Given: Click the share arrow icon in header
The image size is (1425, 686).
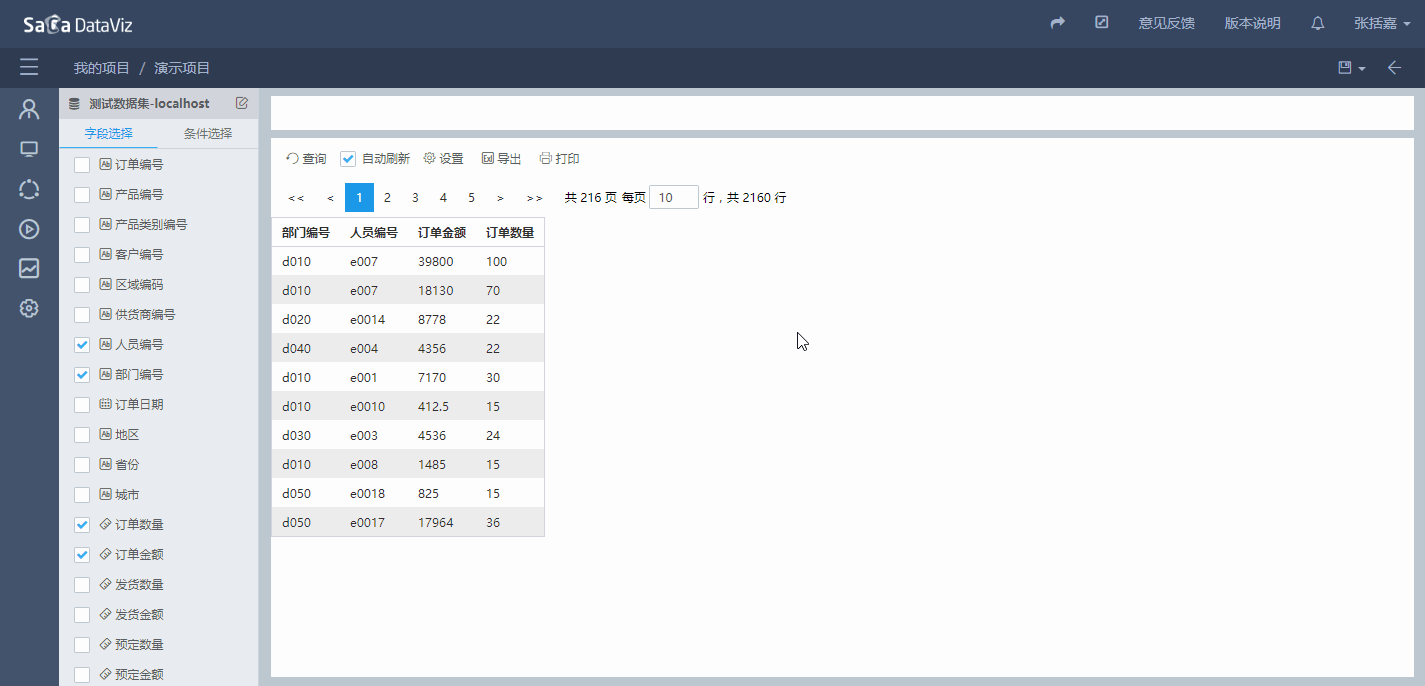Looking at the screenshot, I should point(1058,23).
